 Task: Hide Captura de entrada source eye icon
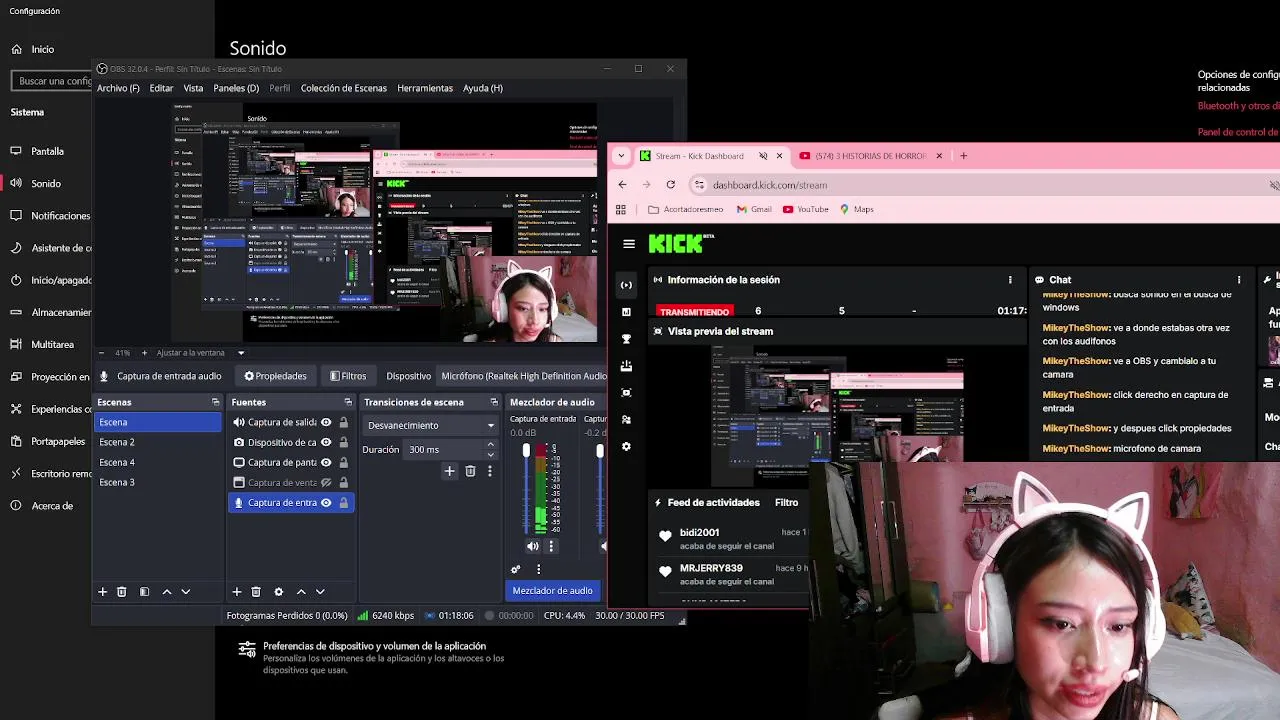pos(326,503)
